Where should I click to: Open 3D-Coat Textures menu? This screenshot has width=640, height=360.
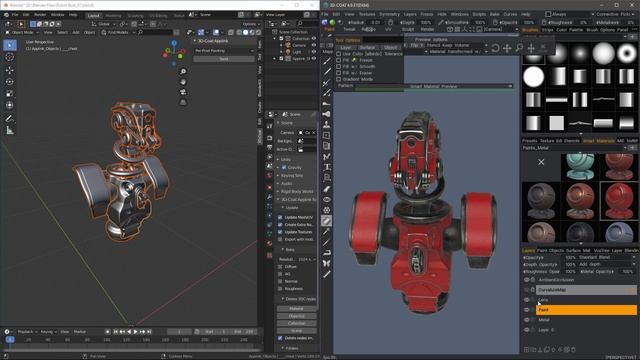(x=367, y=14)
